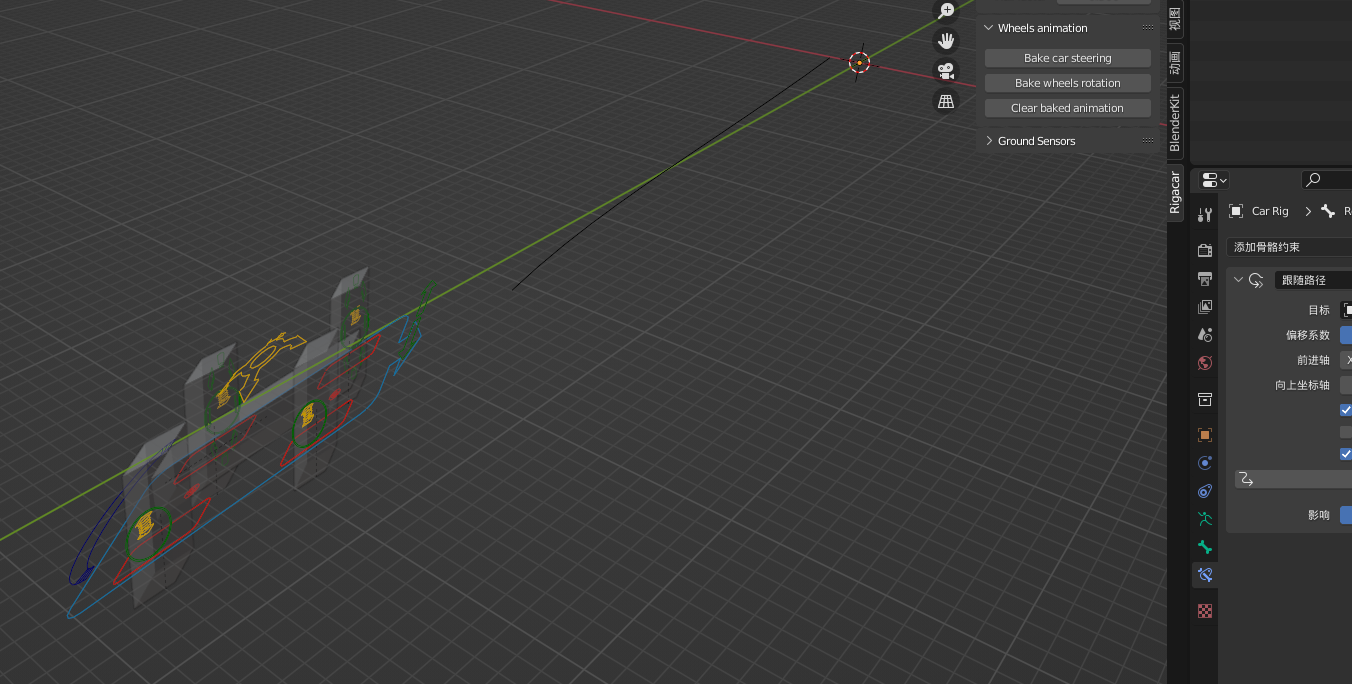Image resolution: width=1352 pixels, height=684 pixels.
Task: Click the properties search field
Action: point(1327,180)
